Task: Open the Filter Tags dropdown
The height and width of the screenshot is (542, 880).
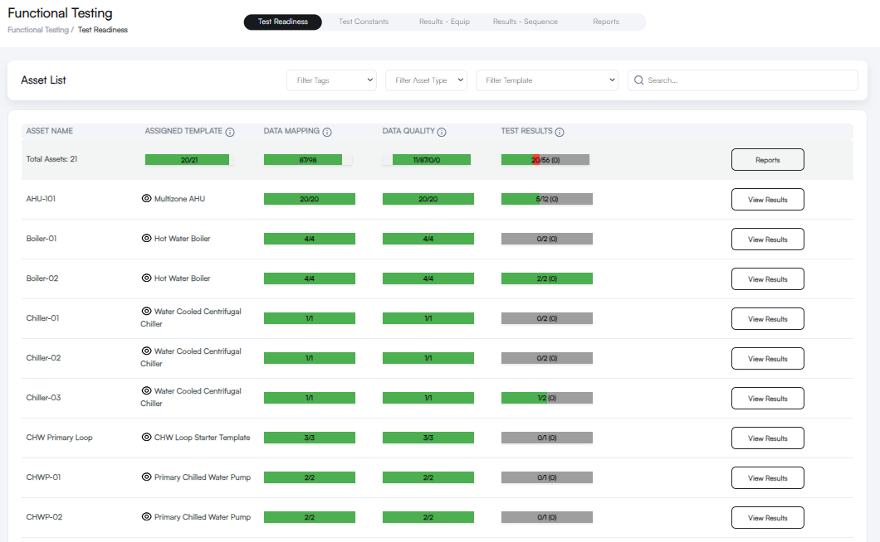Action: point(331,80)
